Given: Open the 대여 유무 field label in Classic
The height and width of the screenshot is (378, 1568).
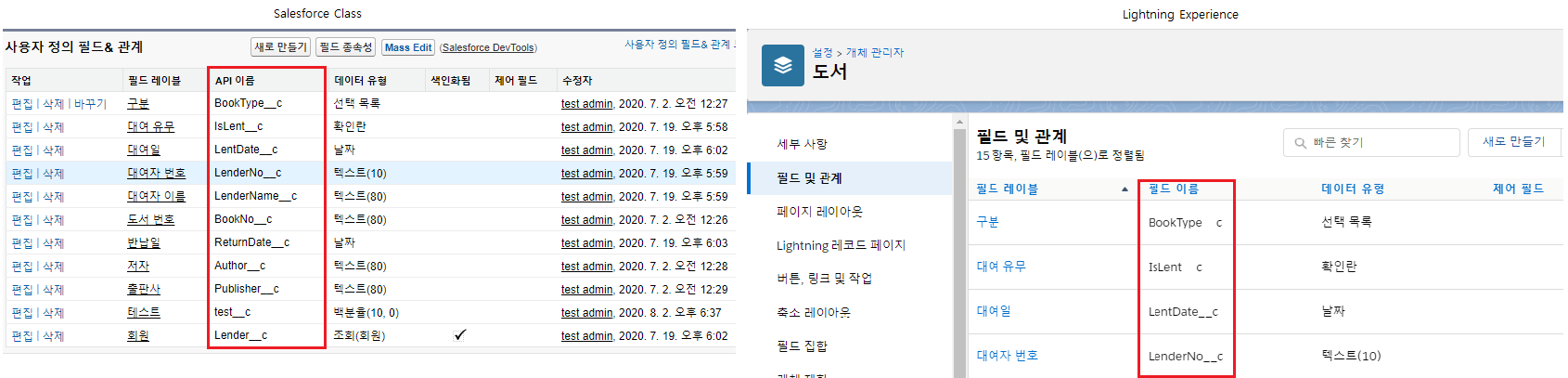Looking at the screenshot, I should (150, 127).
